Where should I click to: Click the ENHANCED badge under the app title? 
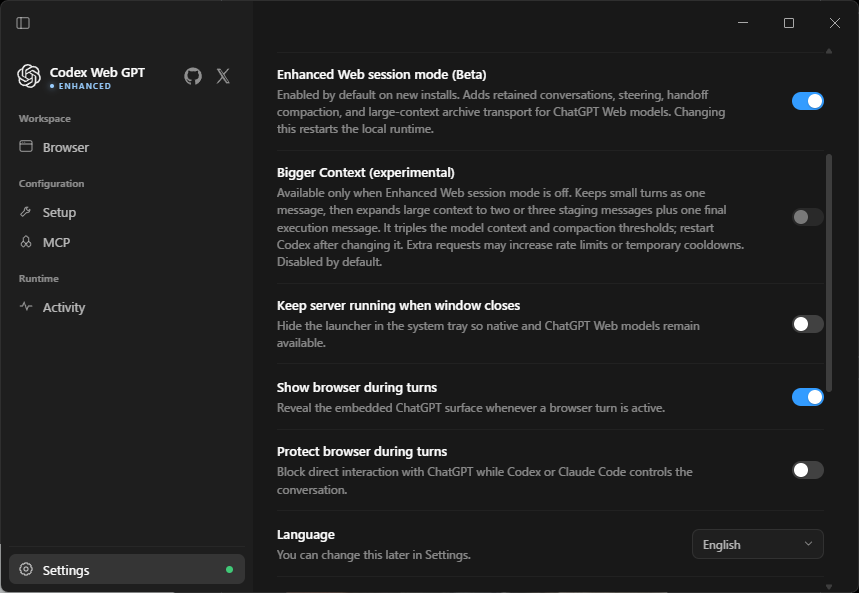(81, 86)
